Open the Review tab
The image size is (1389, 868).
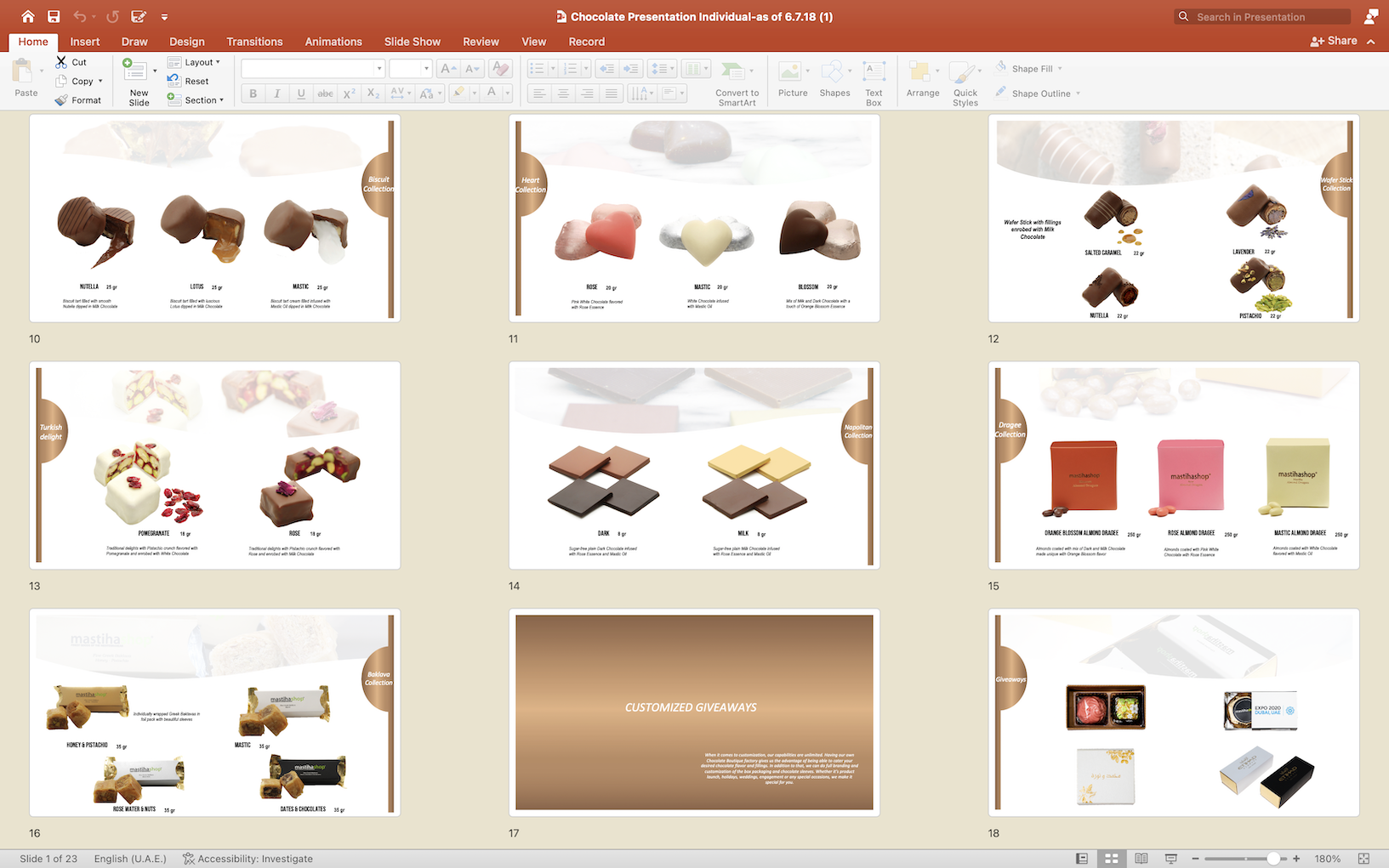(x=481, y=42)
